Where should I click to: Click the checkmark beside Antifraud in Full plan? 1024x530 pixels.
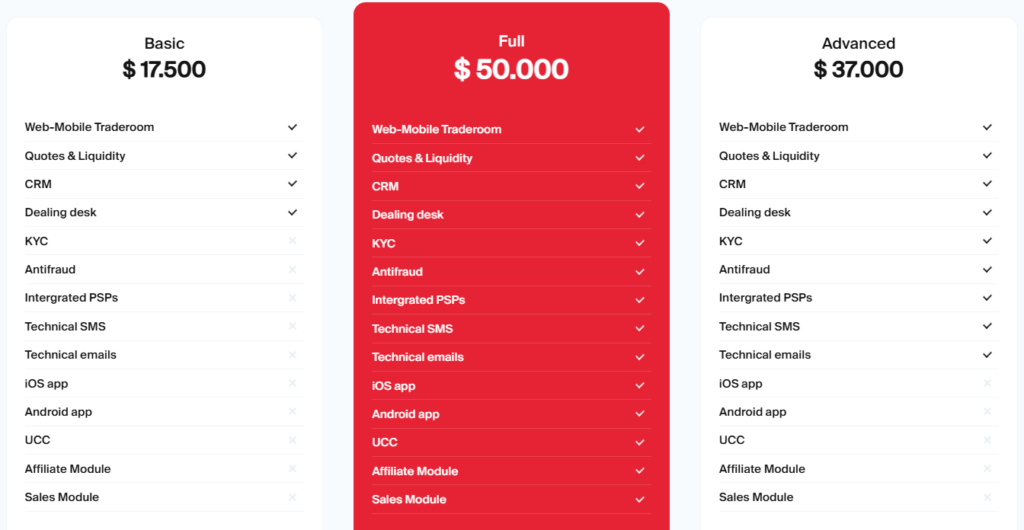click(640, 272)
